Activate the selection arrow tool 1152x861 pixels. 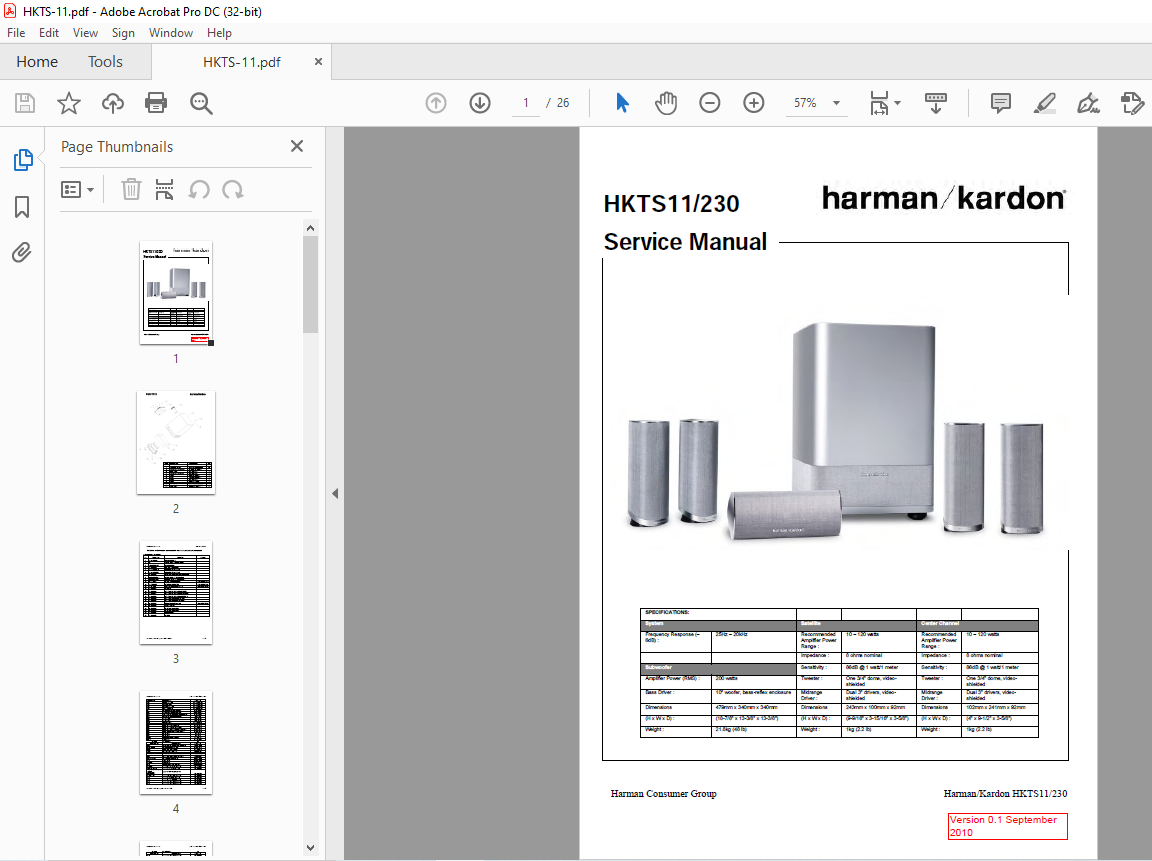(622, 103)
